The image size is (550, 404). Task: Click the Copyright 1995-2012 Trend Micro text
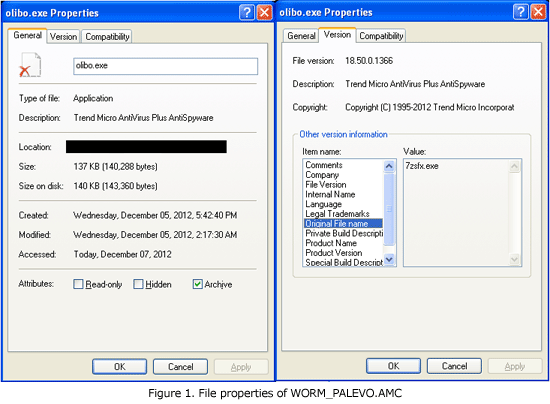429,107
